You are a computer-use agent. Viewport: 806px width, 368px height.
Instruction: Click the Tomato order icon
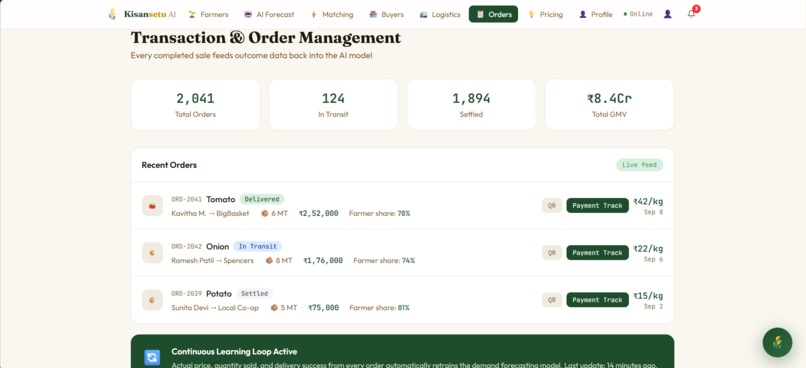152,206
